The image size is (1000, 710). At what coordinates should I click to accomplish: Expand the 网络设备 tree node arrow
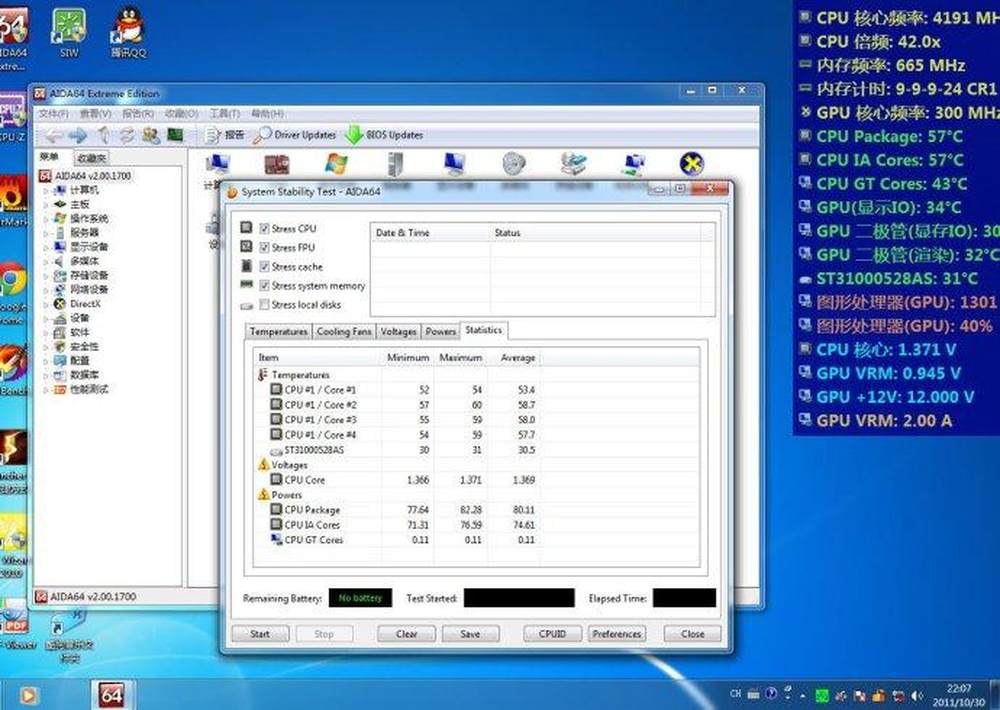click(x=46, y=290)
